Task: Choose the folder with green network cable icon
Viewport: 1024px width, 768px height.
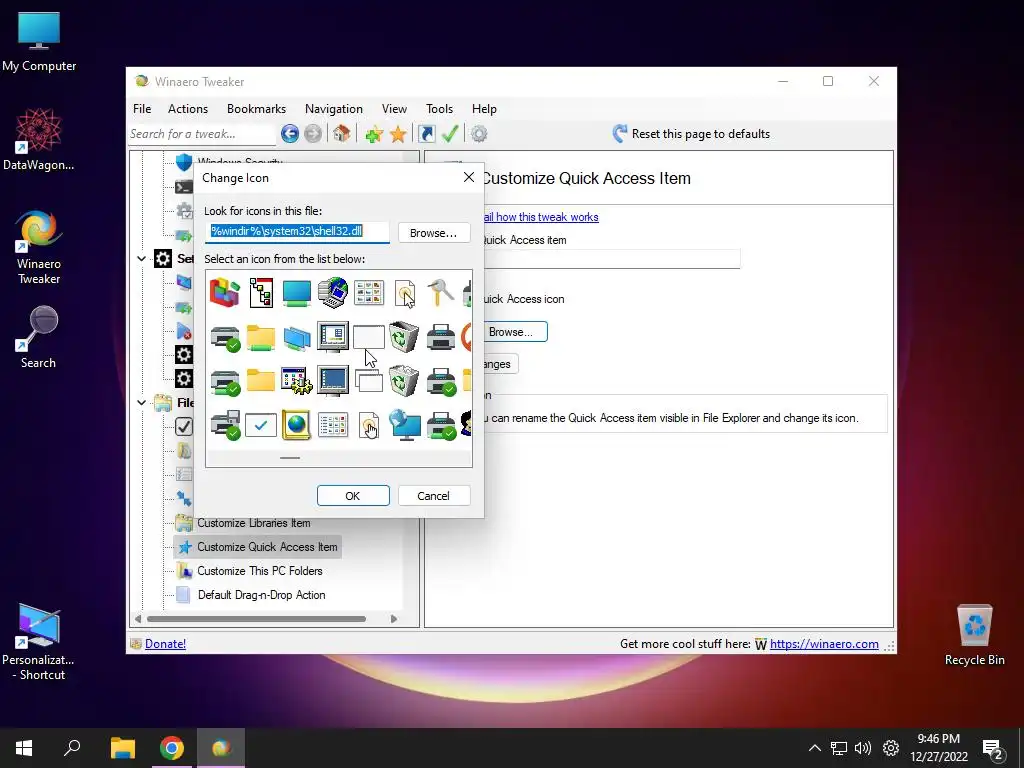Action: point(261,338)
